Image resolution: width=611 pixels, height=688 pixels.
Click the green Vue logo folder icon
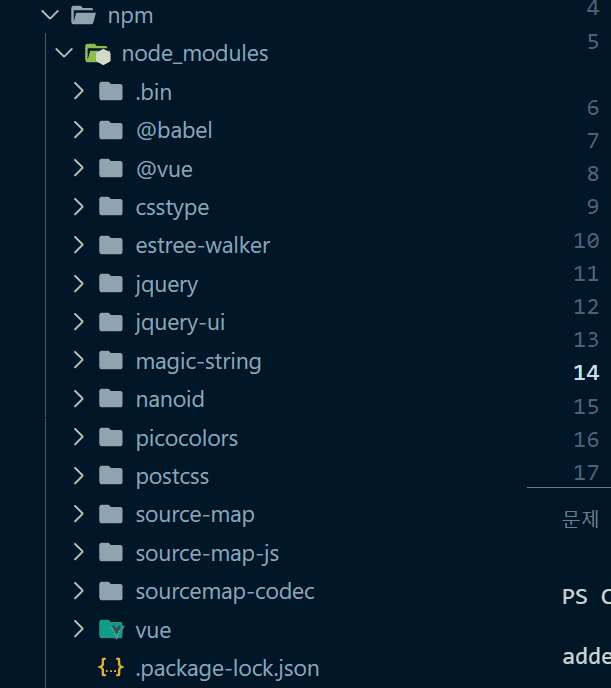(x=112, y=630)
